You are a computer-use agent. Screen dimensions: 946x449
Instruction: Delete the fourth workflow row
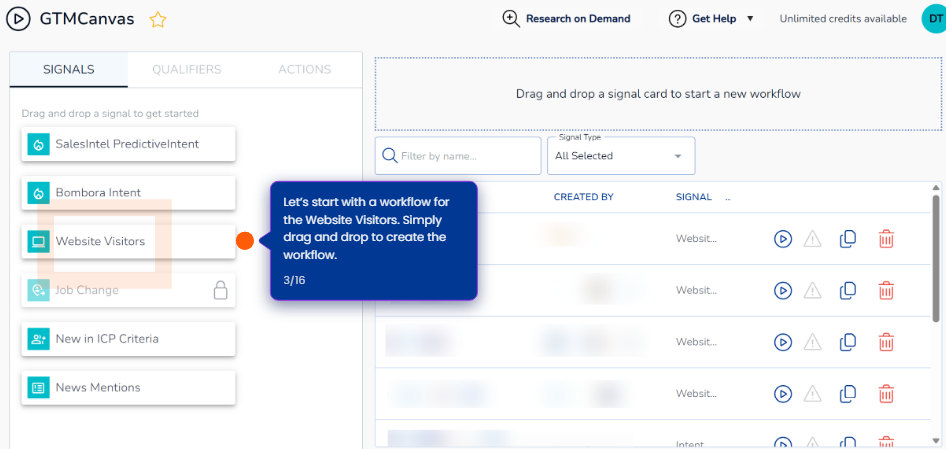[x=886, y=393]
